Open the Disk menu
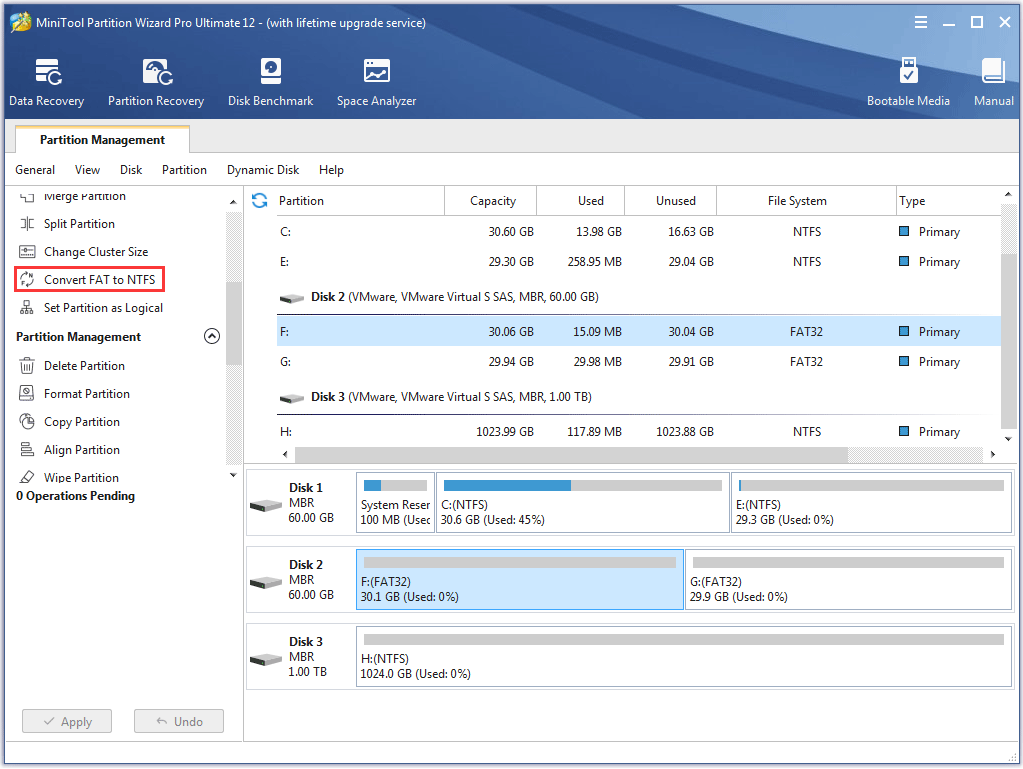The height and width of the screenshot is (769, 1023). [x=130, y=170]
